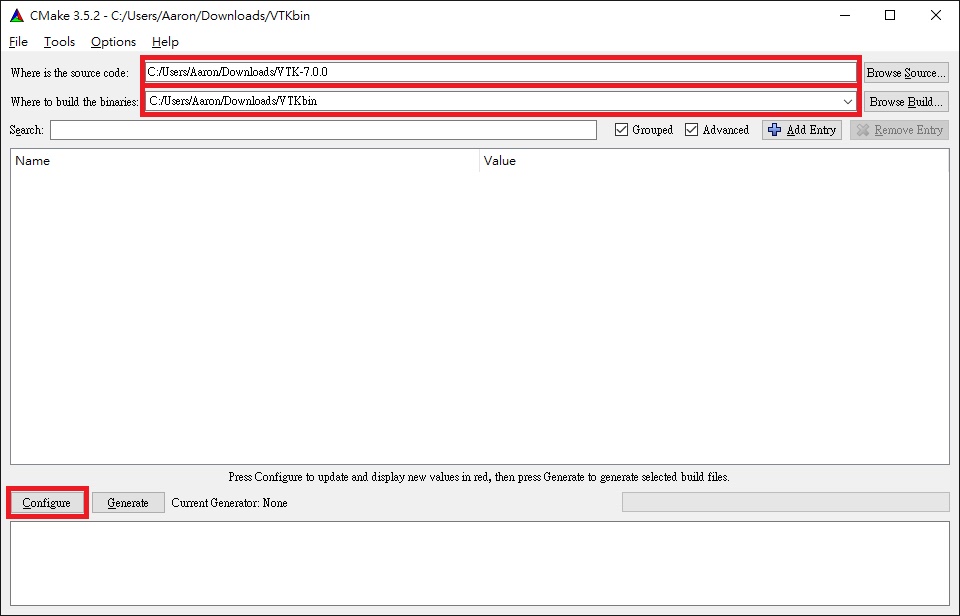960x616 pixels.
Task: Click the Add Entry button
Action: [802, 130]
